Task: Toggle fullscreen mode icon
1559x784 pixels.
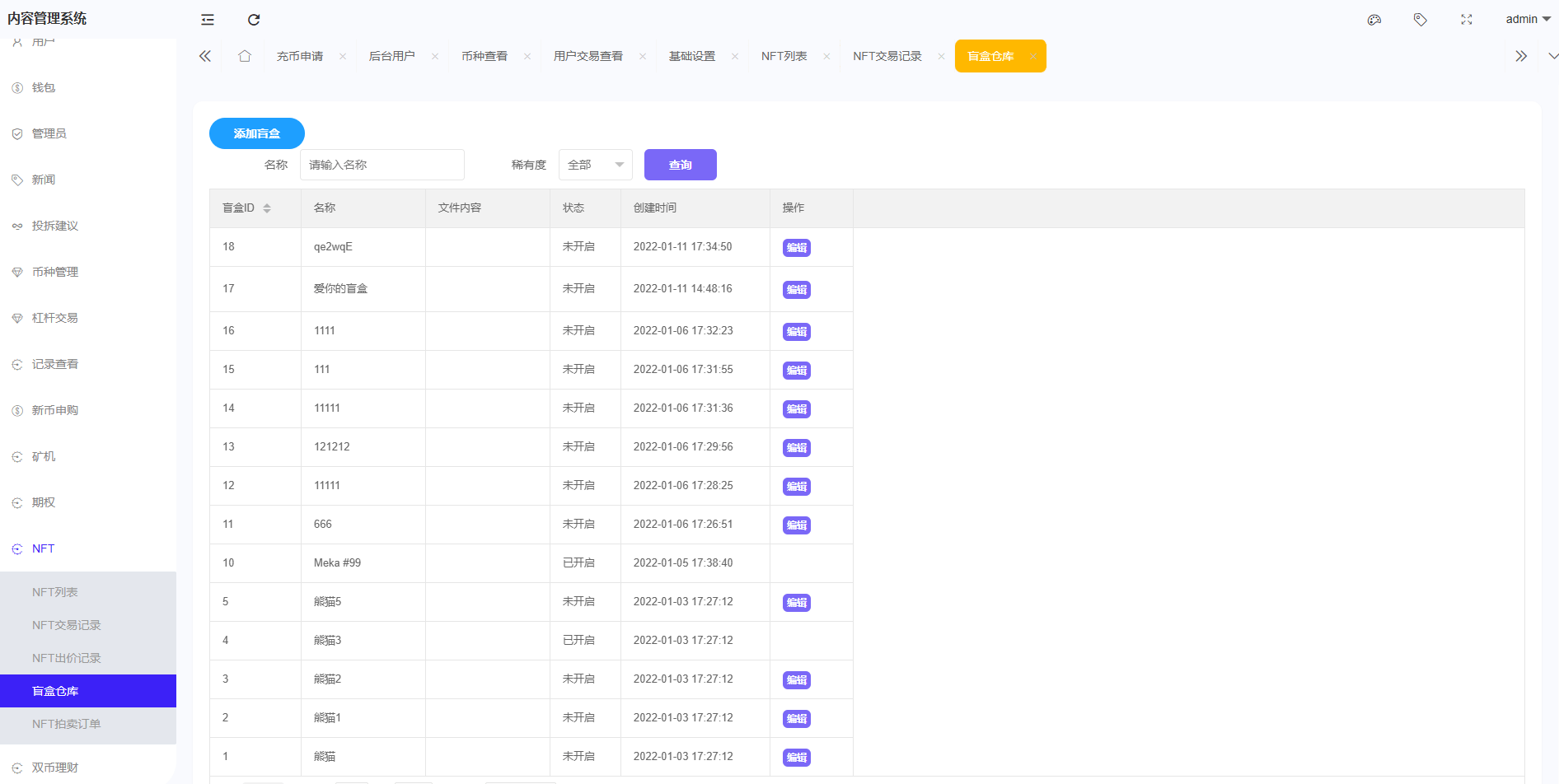Action: click(1466, 20)
